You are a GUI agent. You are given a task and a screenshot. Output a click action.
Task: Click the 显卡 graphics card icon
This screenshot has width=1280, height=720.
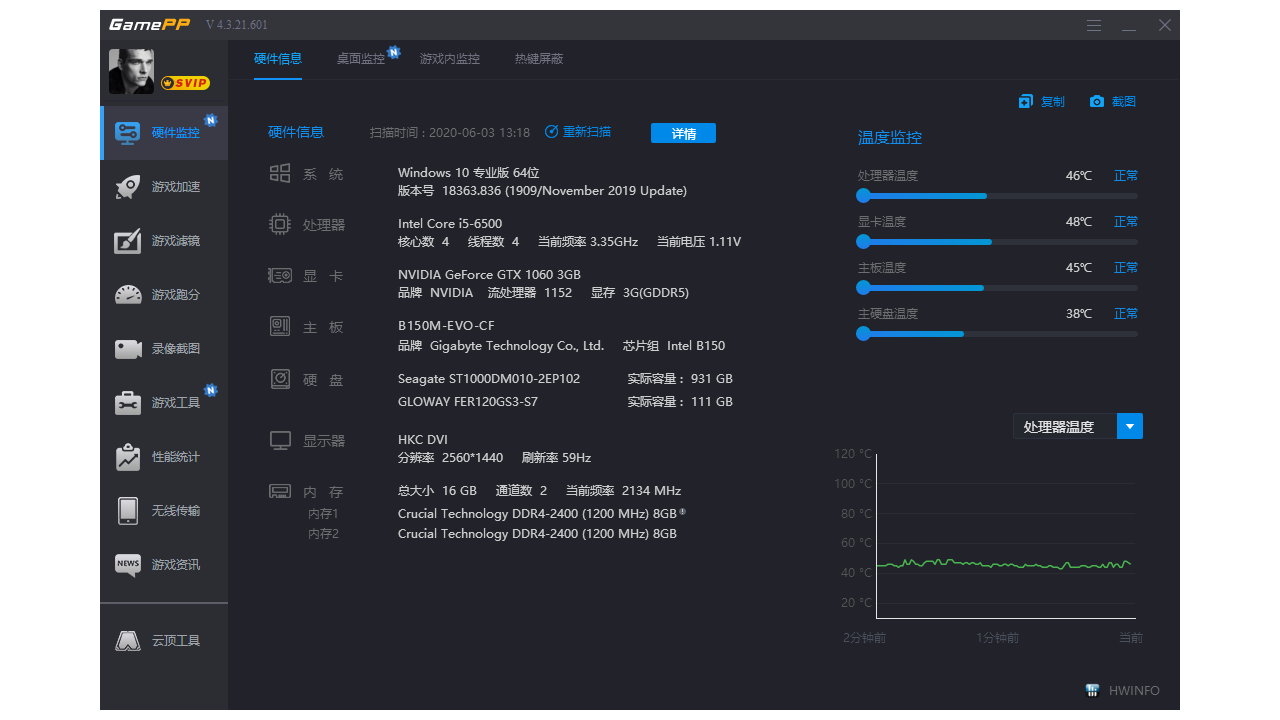pyautogui.click(x=280, y=275)
